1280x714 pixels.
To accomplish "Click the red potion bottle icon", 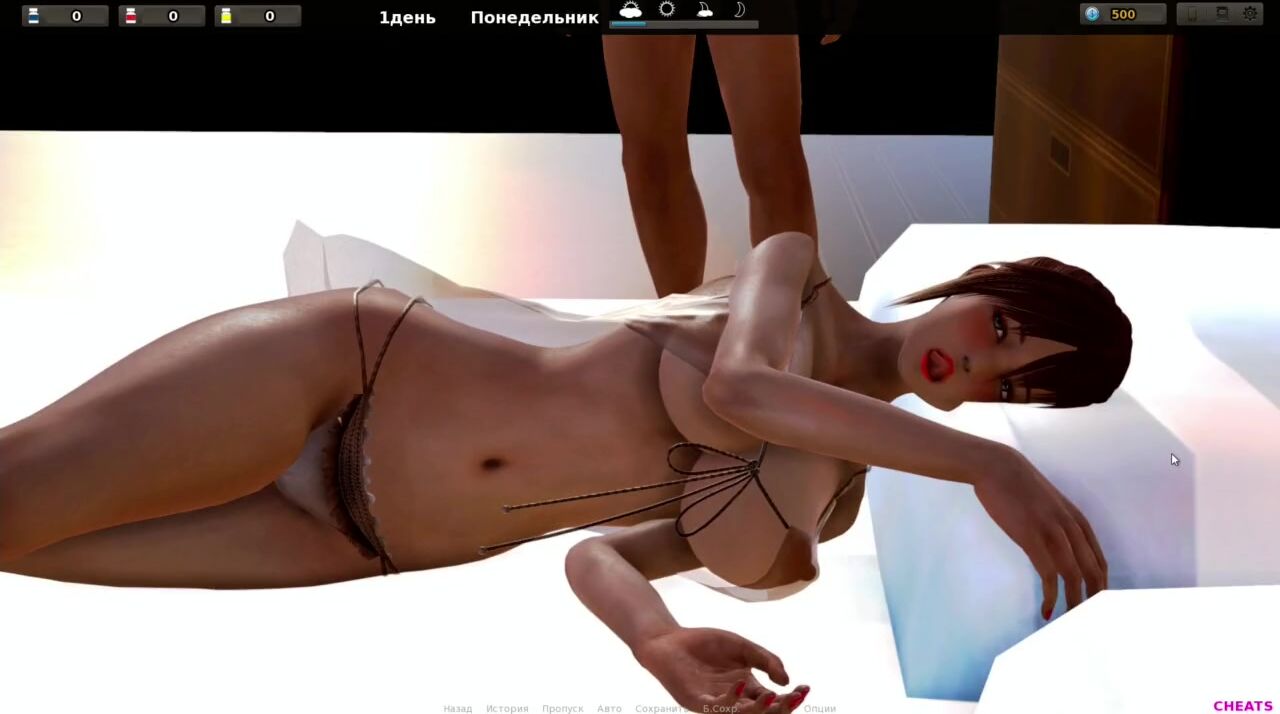I will (x=130, y=16).
